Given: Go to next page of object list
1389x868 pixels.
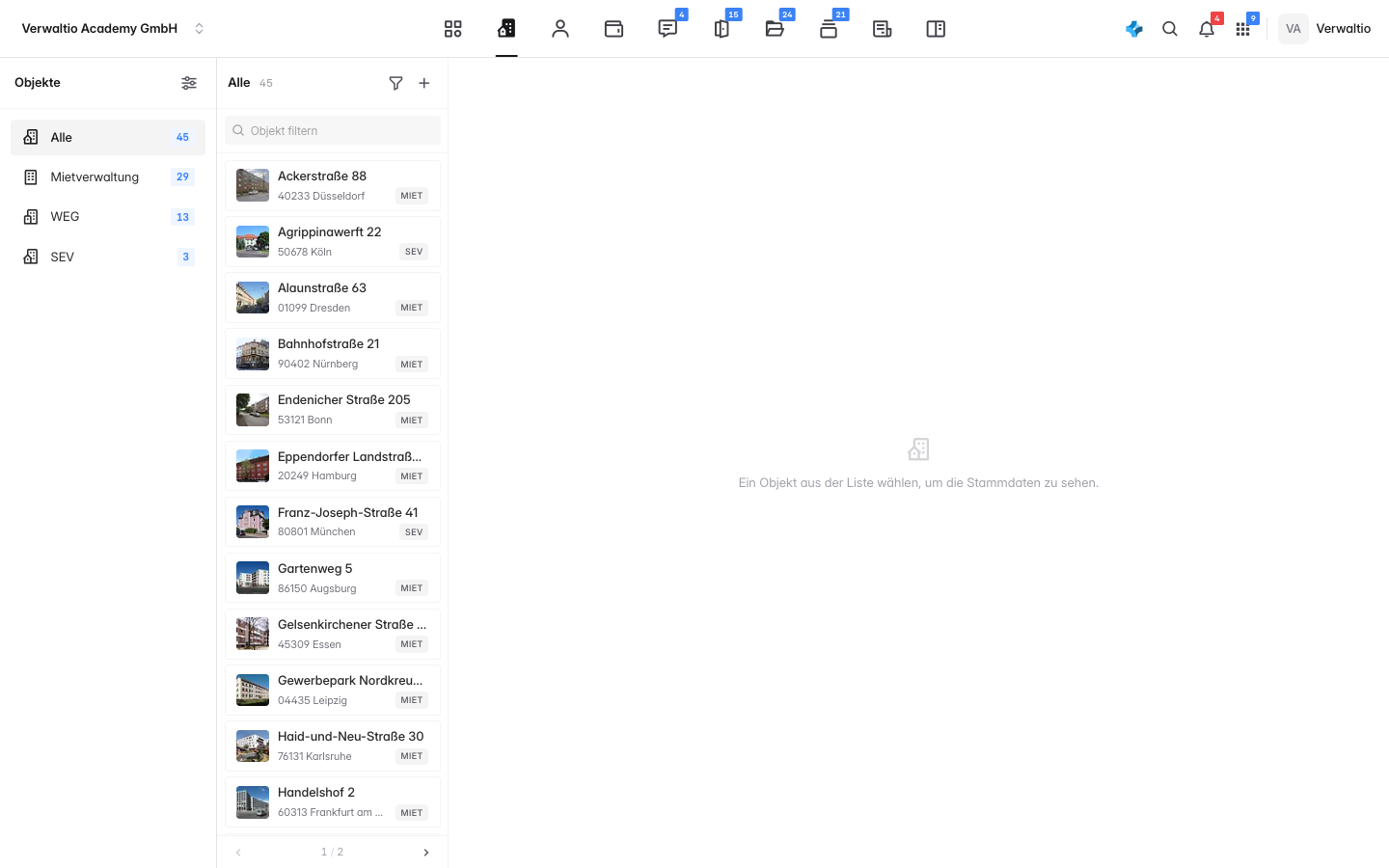Looking at the screenshot, I should tap(426, 853).
